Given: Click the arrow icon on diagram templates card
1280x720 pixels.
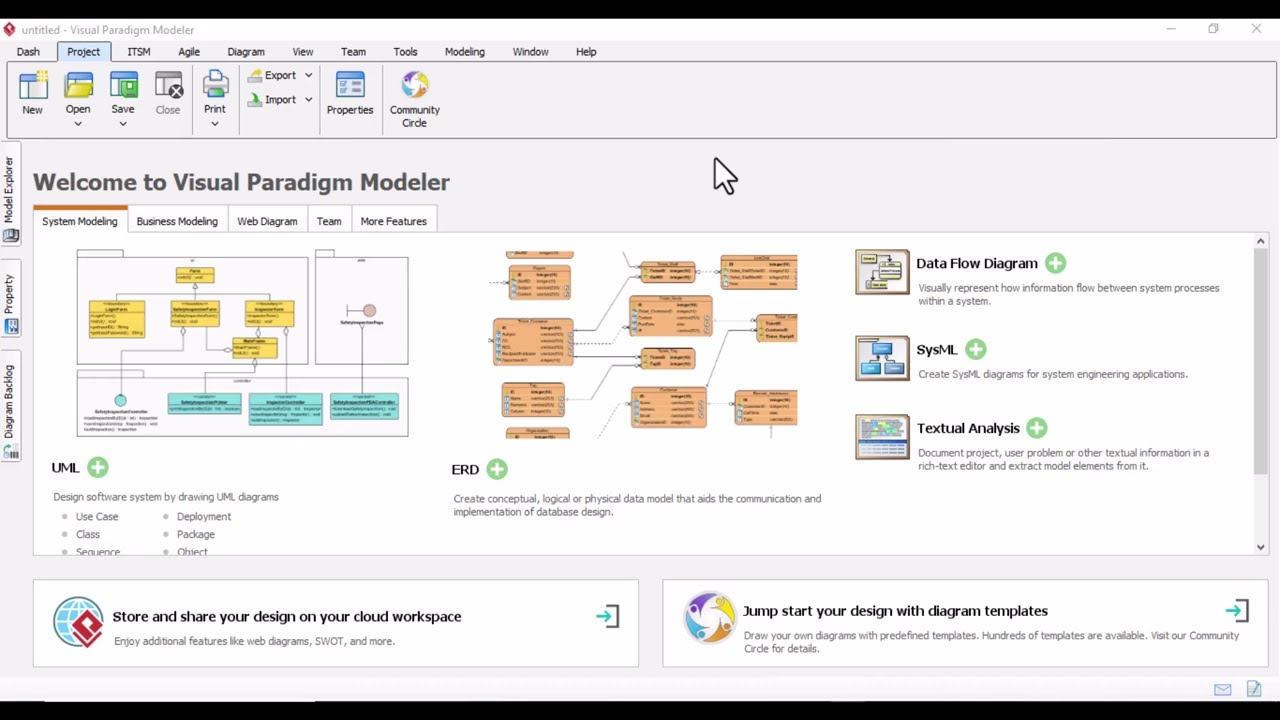Looking at the screenshot, I should tap(1237, 610).
